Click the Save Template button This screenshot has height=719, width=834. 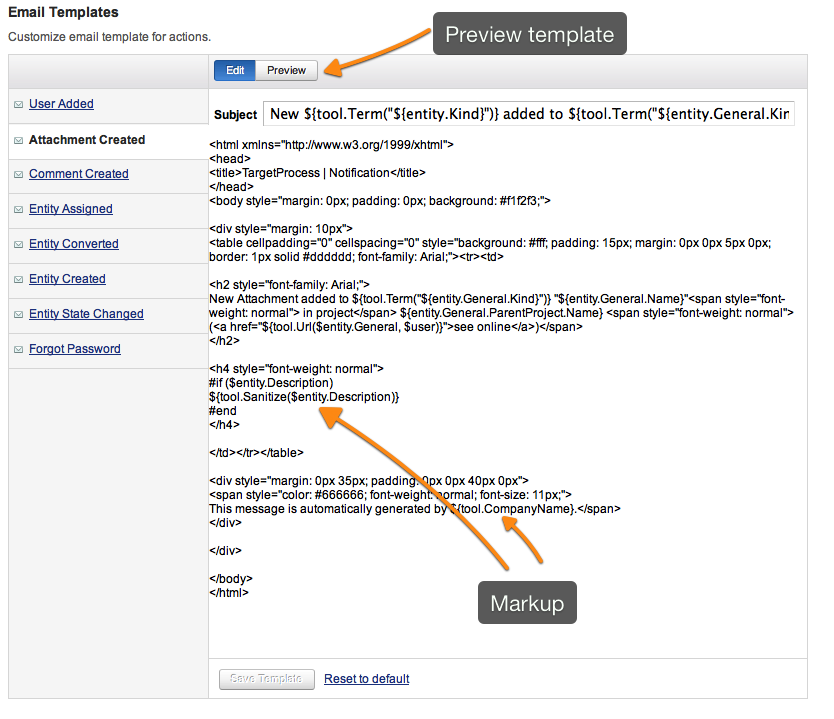click(266, 679)
